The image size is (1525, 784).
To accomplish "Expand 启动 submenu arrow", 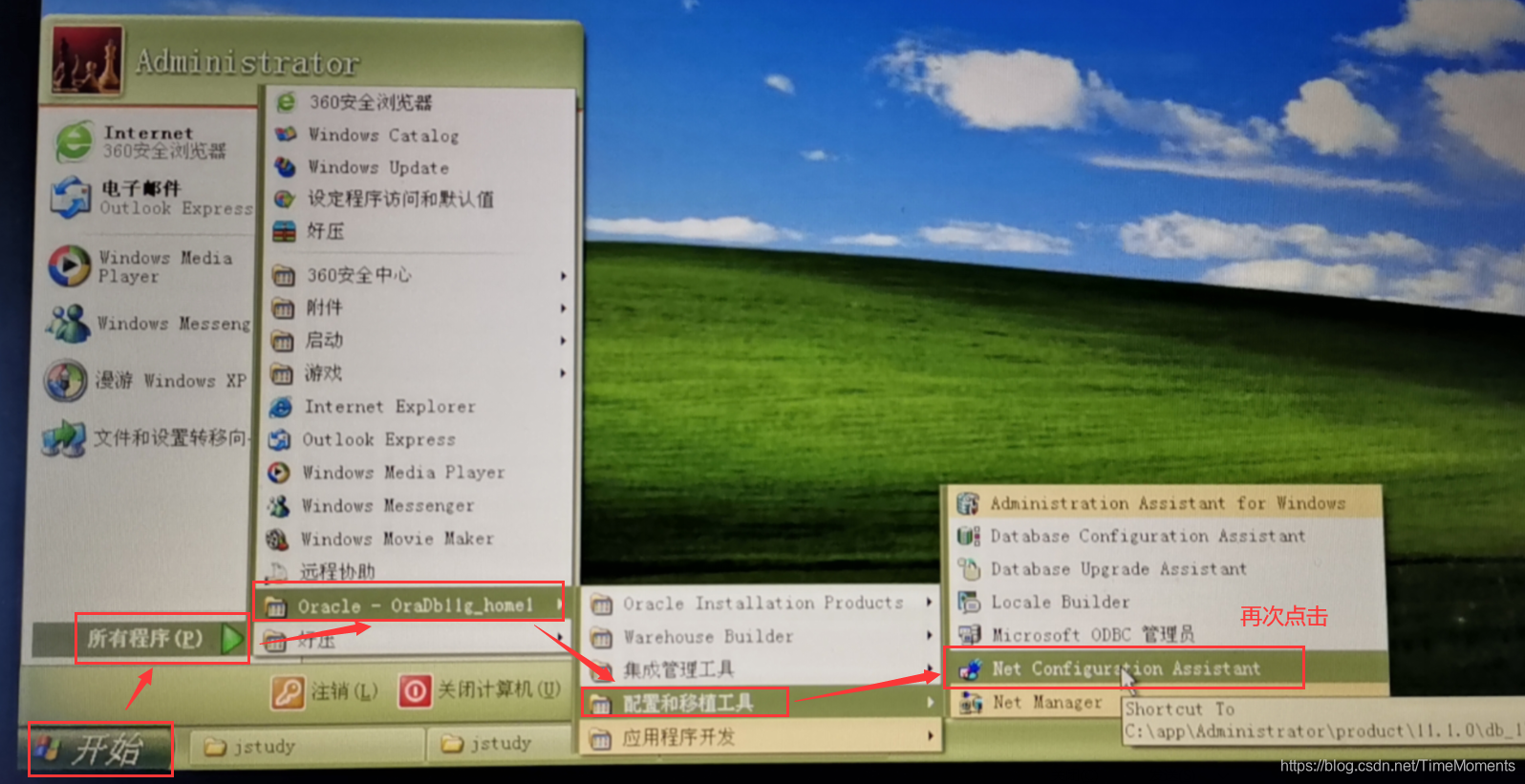I will pos(563,341).
